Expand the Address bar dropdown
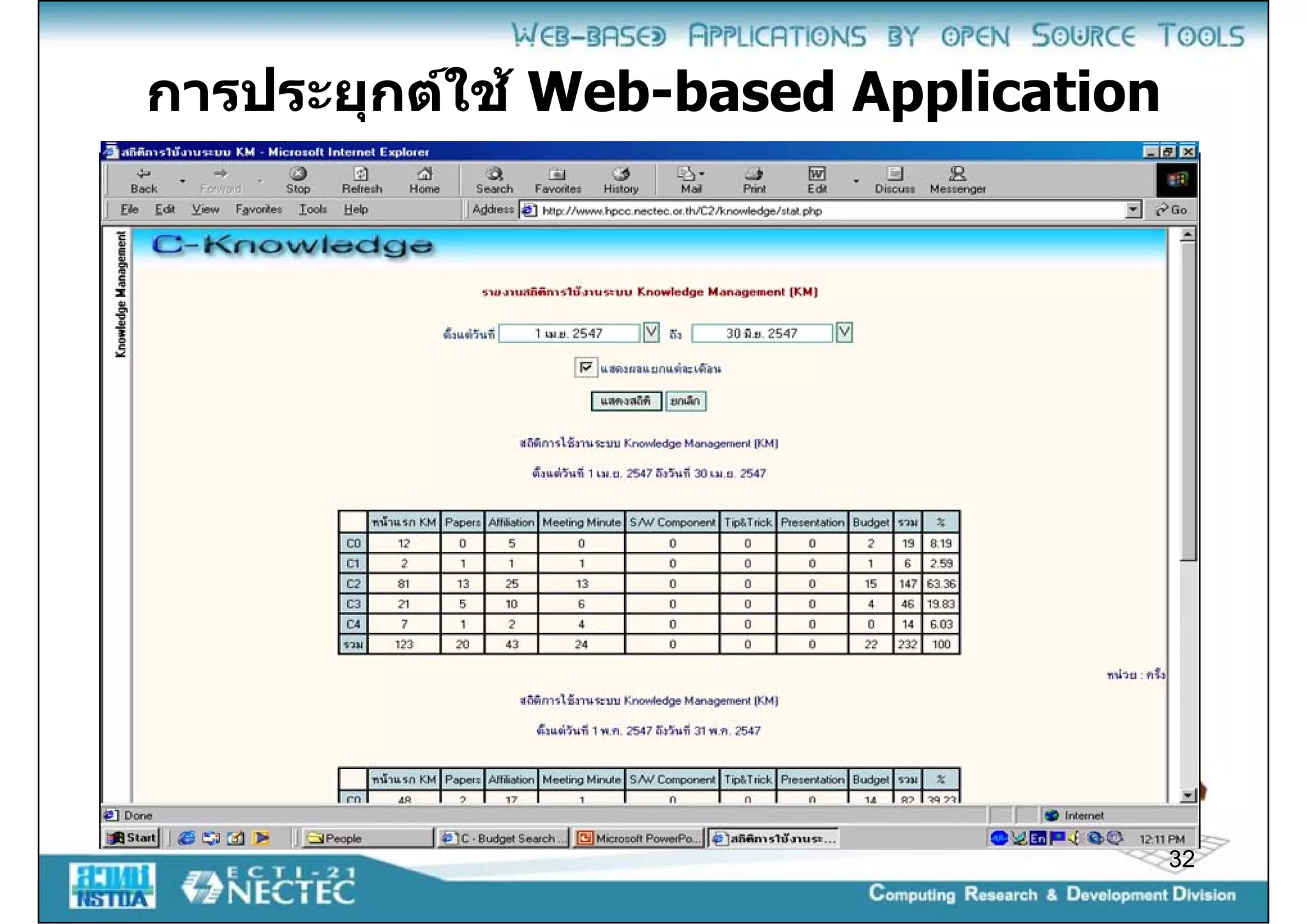This screenshot has height=924, width=1307. tap(1133, 210)
